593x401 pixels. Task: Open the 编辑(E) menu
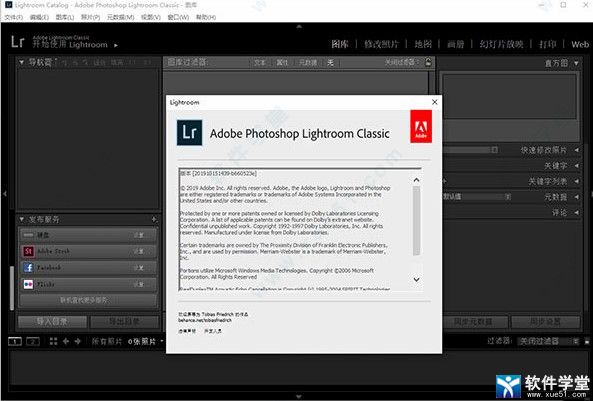coord(39,17)
